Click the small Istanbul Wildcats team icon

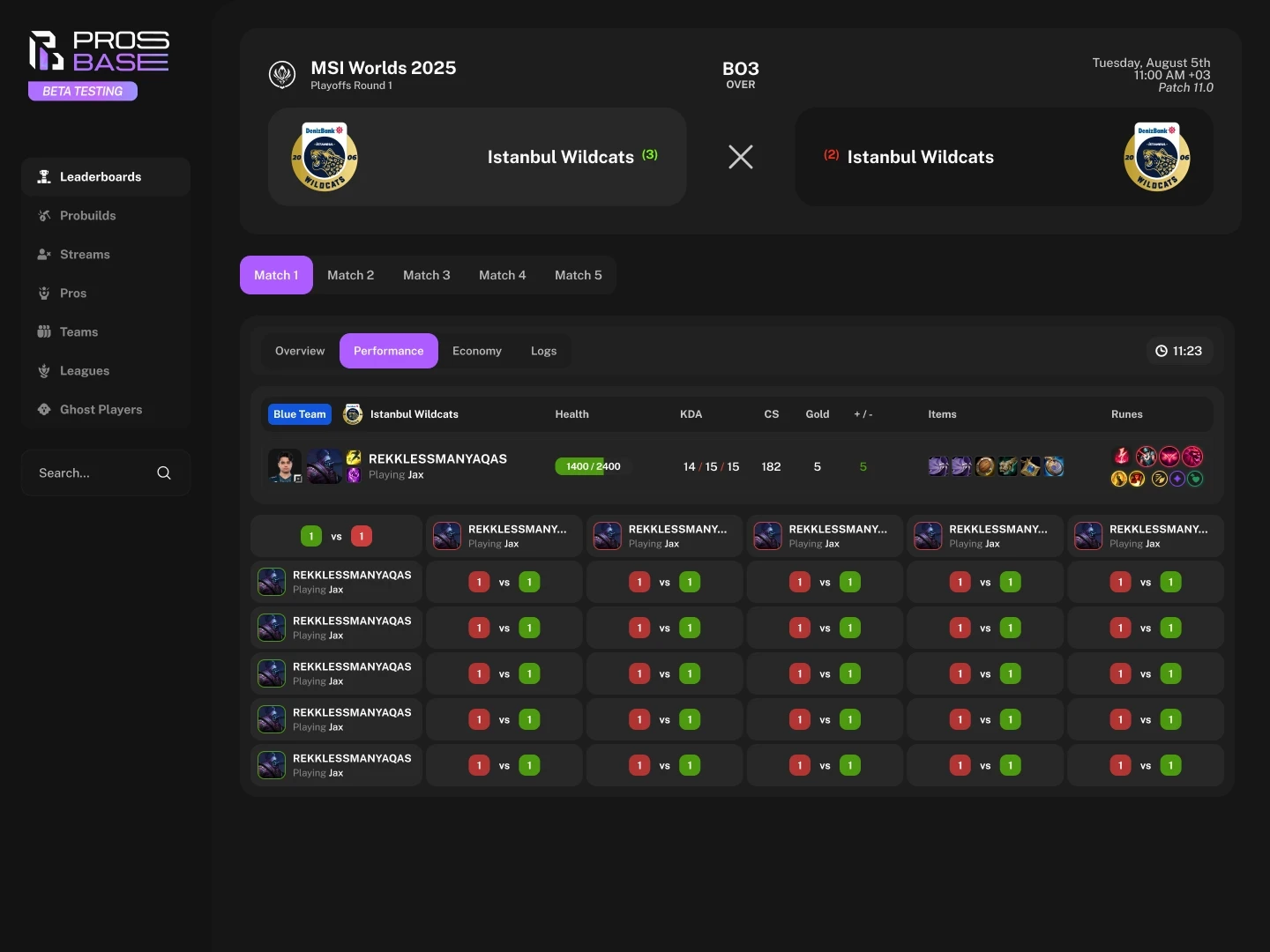click(x=353, y=414)
